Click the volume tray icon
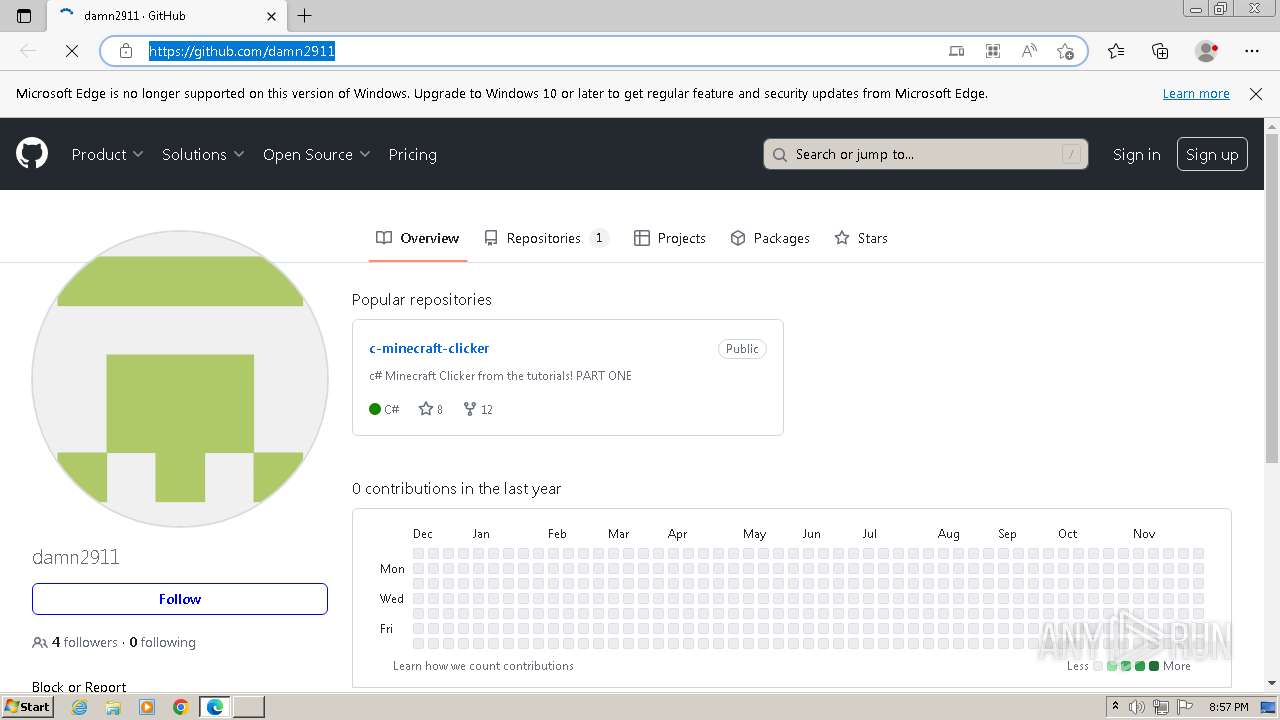Viewport: 1280px width, 720px height. pos(1138,707)
